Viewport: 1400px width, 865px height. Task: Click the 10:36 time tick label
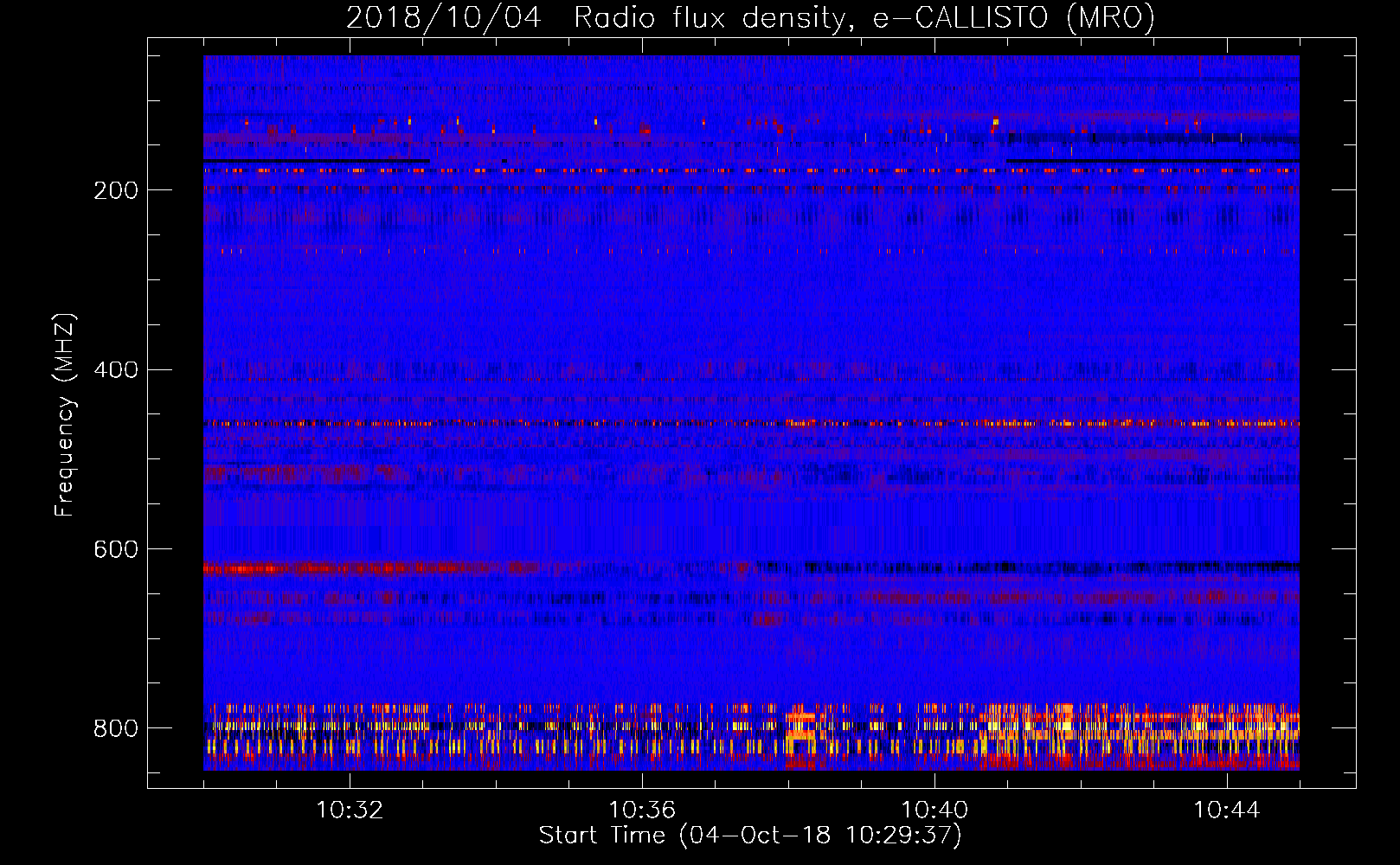coord(642,810)
